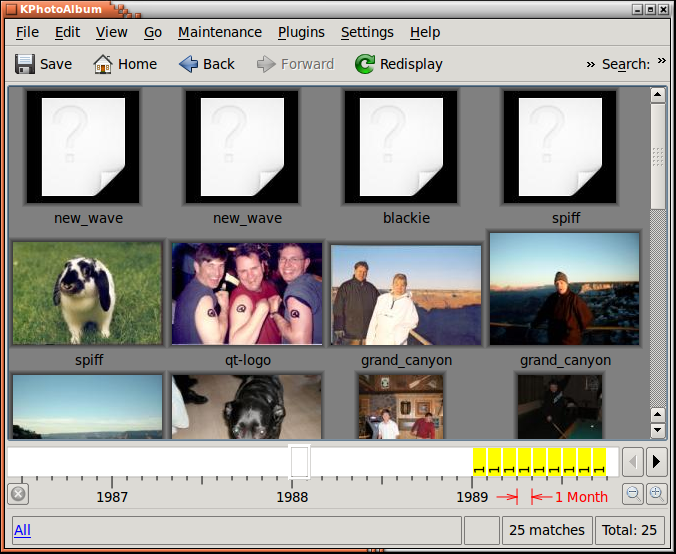Open the Help menu
The image size is (676, 554).
point(425,32)
